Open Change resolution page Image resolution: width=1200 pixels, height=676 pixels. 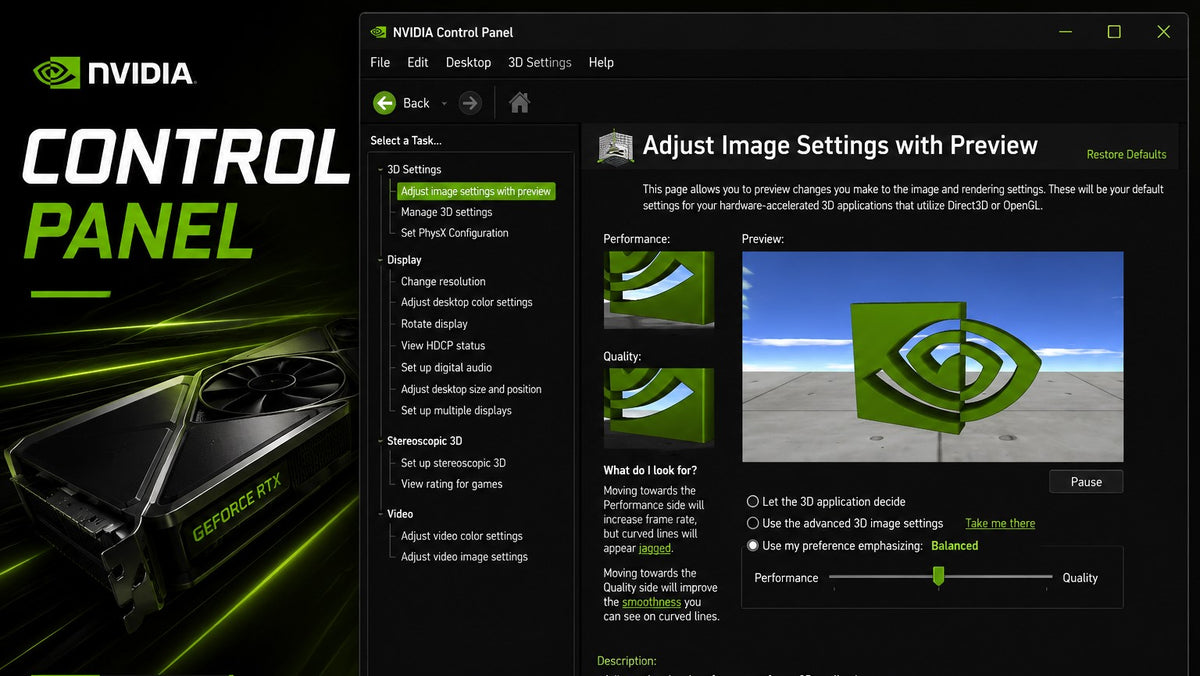coord(443,282)
